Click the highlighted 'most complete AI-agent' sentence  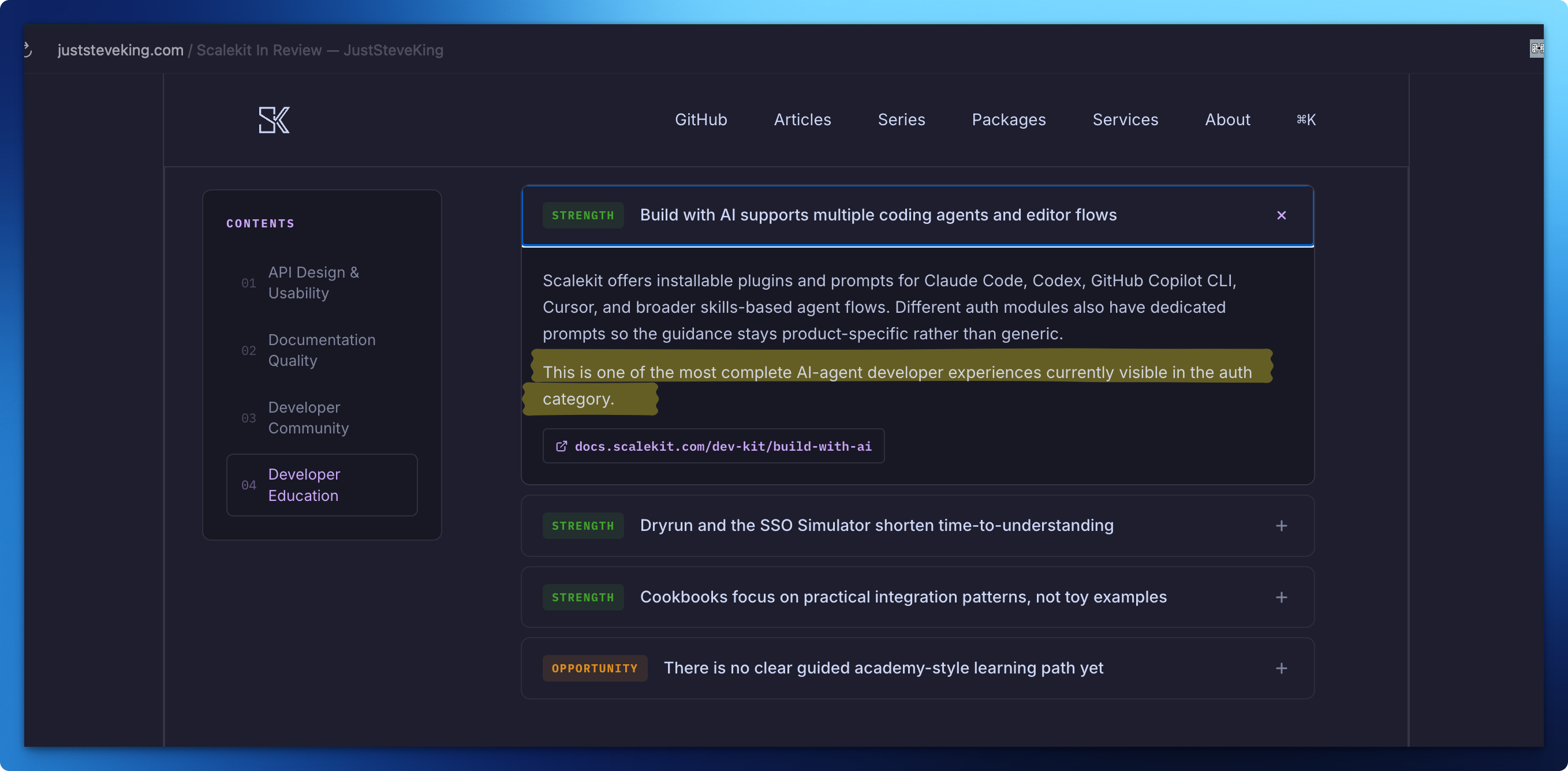coord(897,386)
